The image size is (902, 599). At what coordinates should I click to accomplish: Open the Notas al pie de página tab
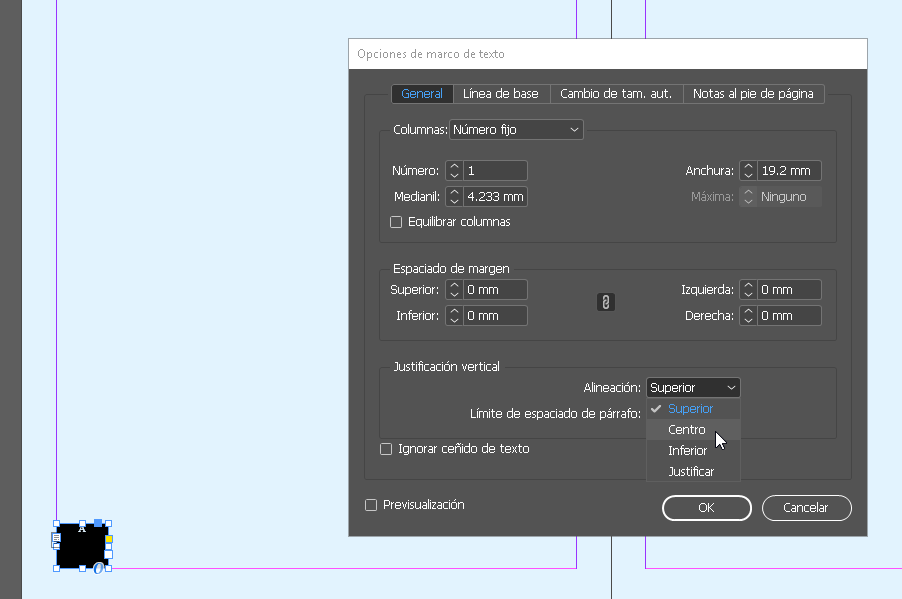point(754,93)
